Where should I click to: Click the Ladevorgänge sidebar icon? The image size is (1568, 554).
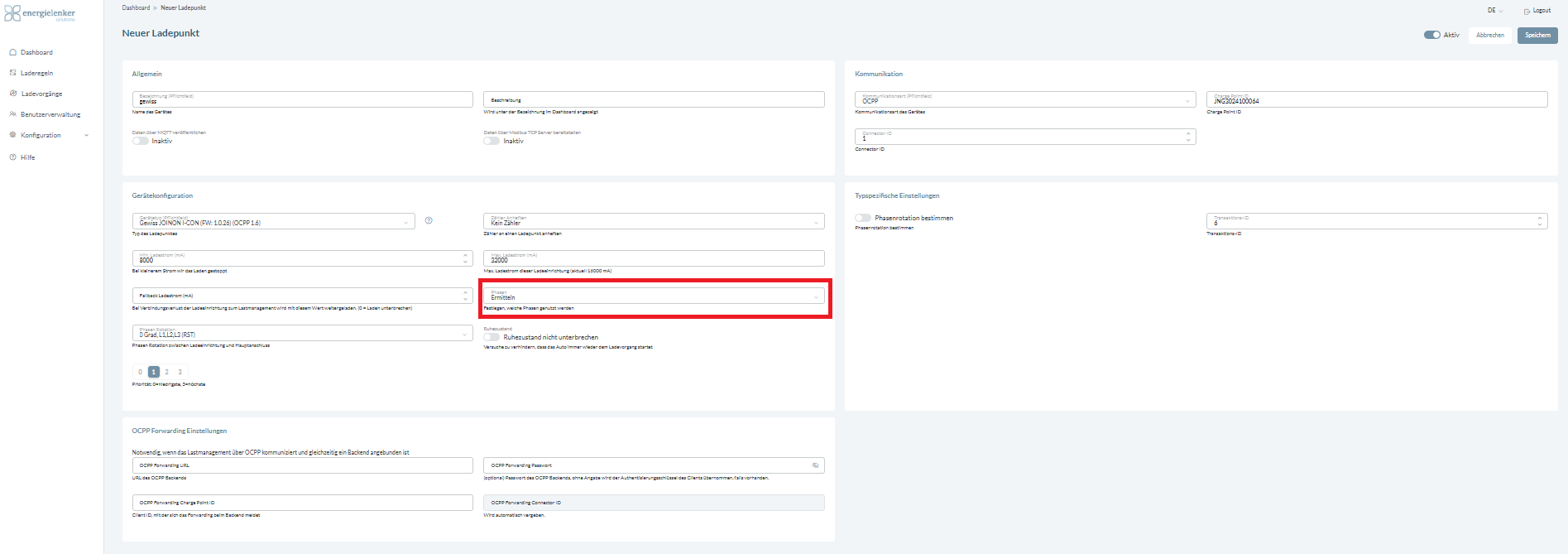[13, 94]
